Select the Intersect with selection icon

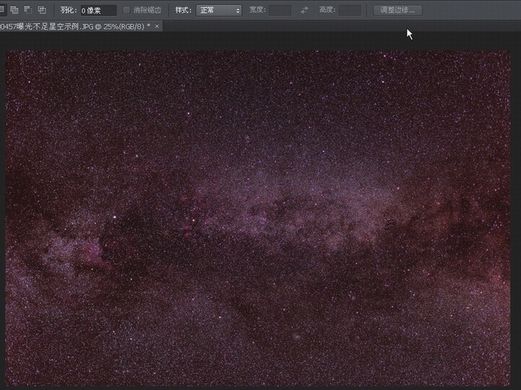pos(42,10)
